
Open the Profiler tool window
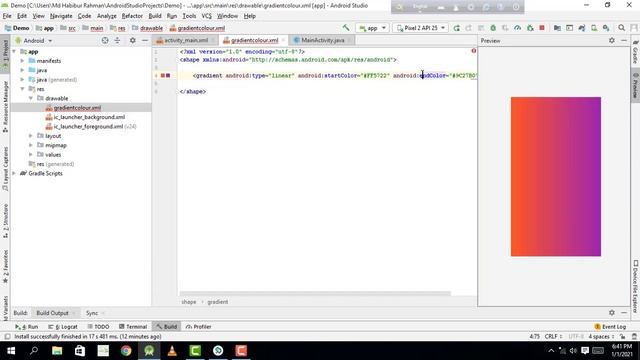[198, 327]
